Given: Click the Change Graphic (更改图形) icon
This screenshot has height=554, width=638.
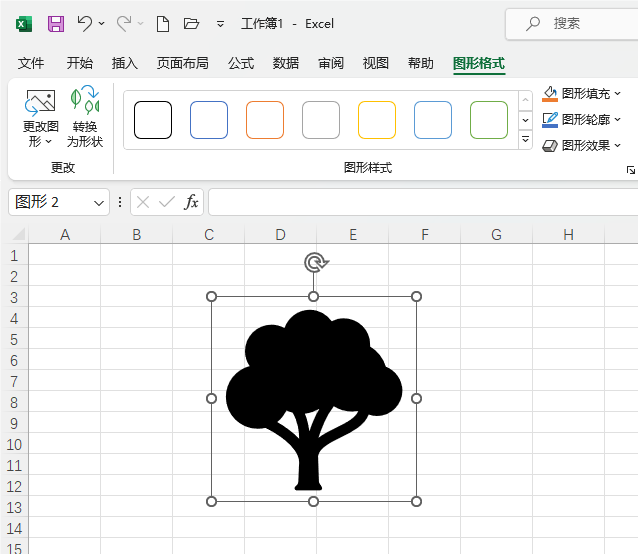Looking at the screenshot, I should point(40,103).
